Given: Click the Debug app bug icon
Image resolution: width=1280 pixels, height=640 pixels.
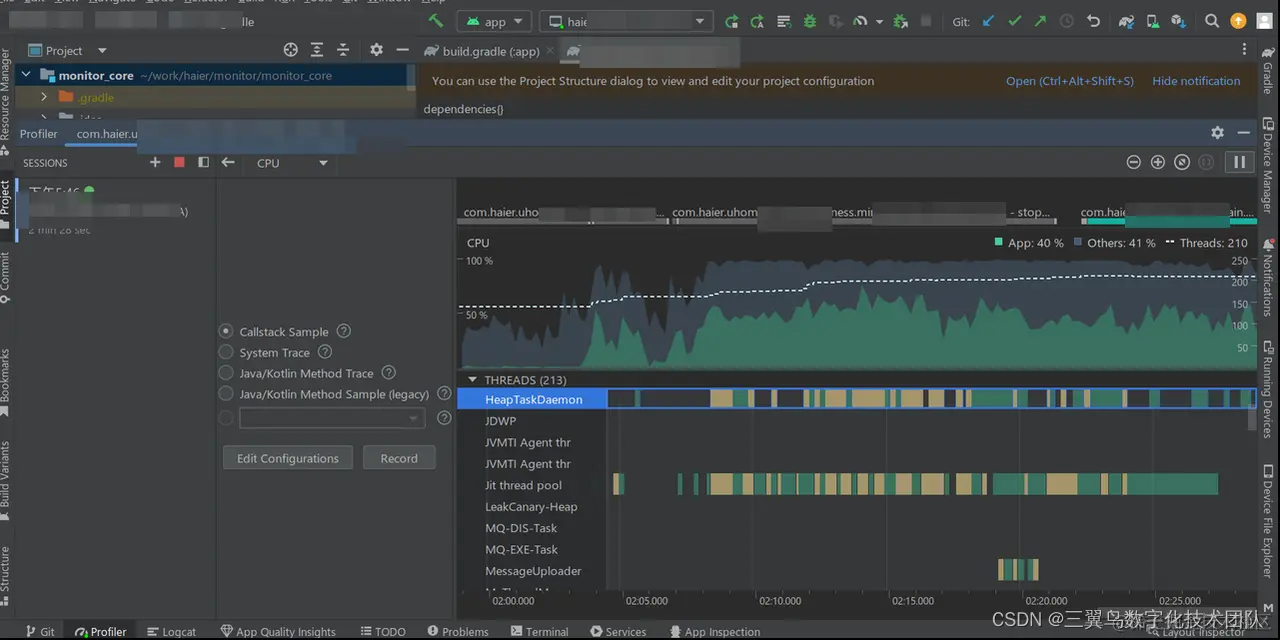Looking at the screenshot, I should pyautogui.click(x=809, y=21).
